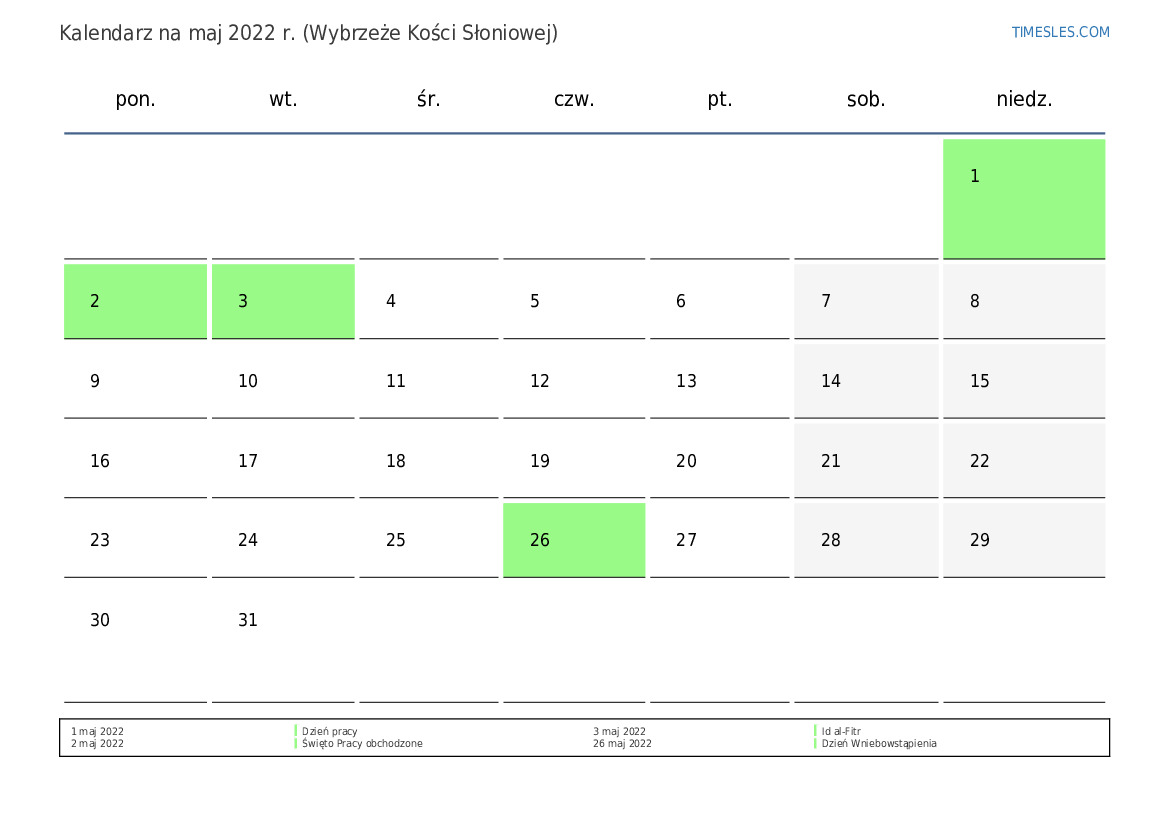
Task: Select day 12 in the calendar
Action: click(574, 381)
